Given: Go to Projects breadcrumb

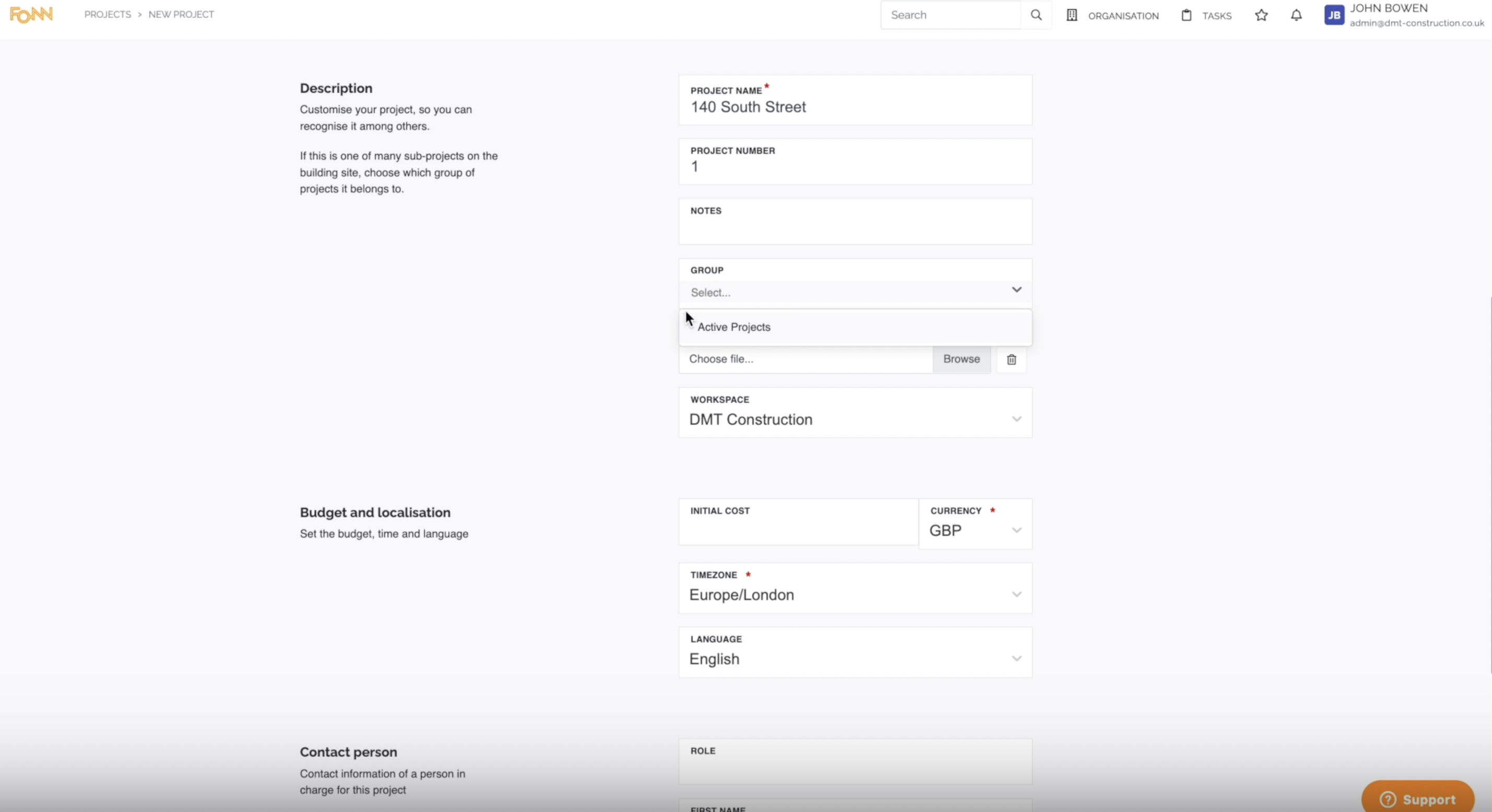Looking at the screenshot, I should [x=108, y=15].
